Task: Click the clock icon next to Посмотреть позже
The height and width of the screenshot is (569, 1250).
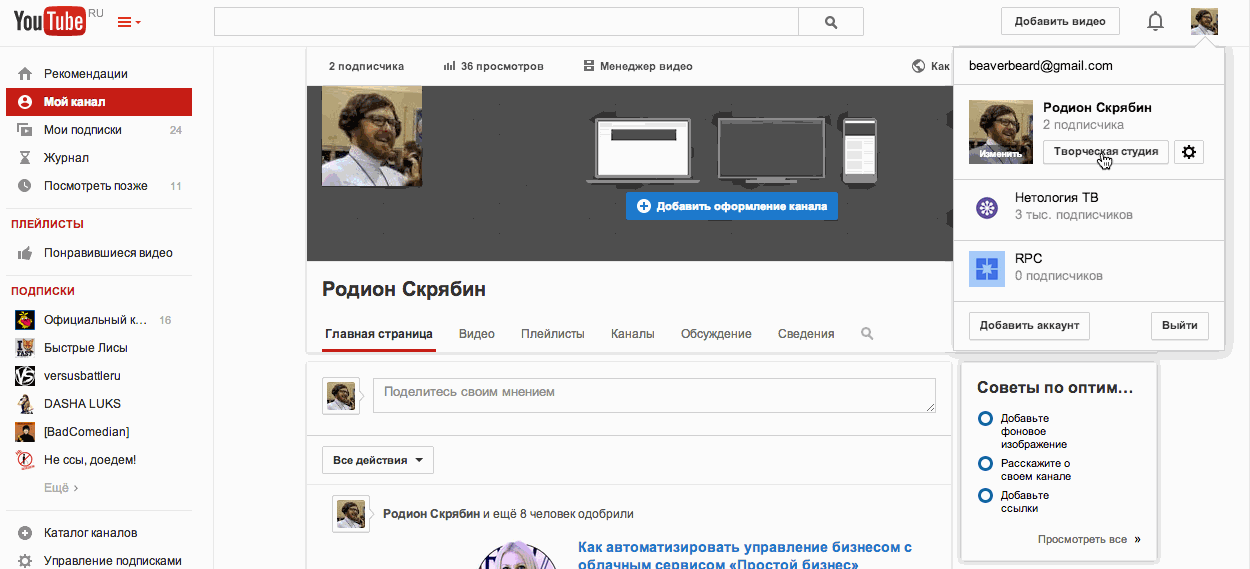Action: tap(25, 186)
